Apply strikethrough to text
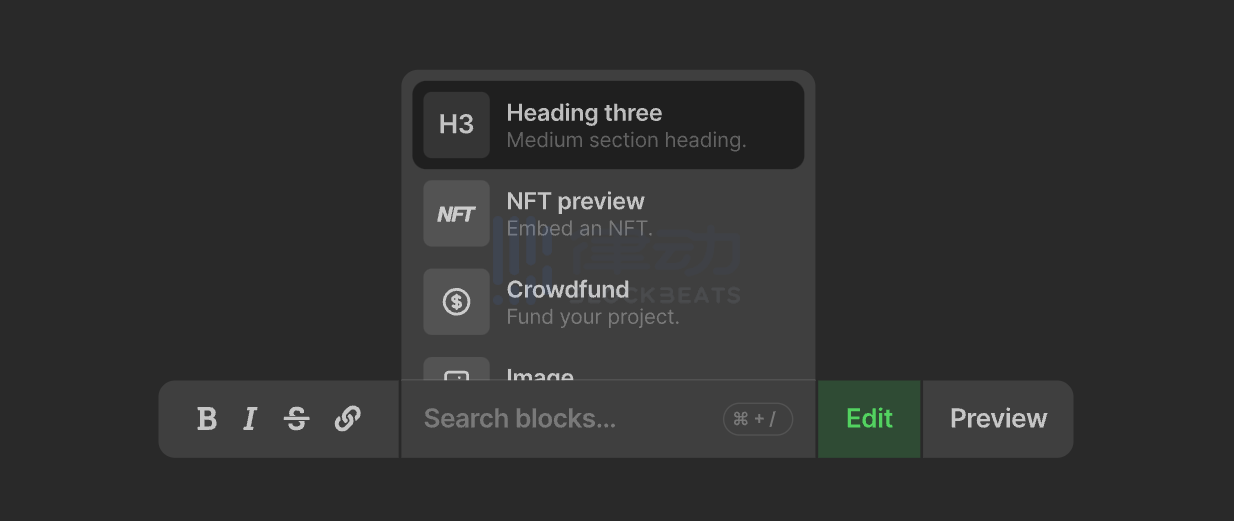The width and height of the screenshot is (1234, 521). pyautogui.click(x=297, y=419)
